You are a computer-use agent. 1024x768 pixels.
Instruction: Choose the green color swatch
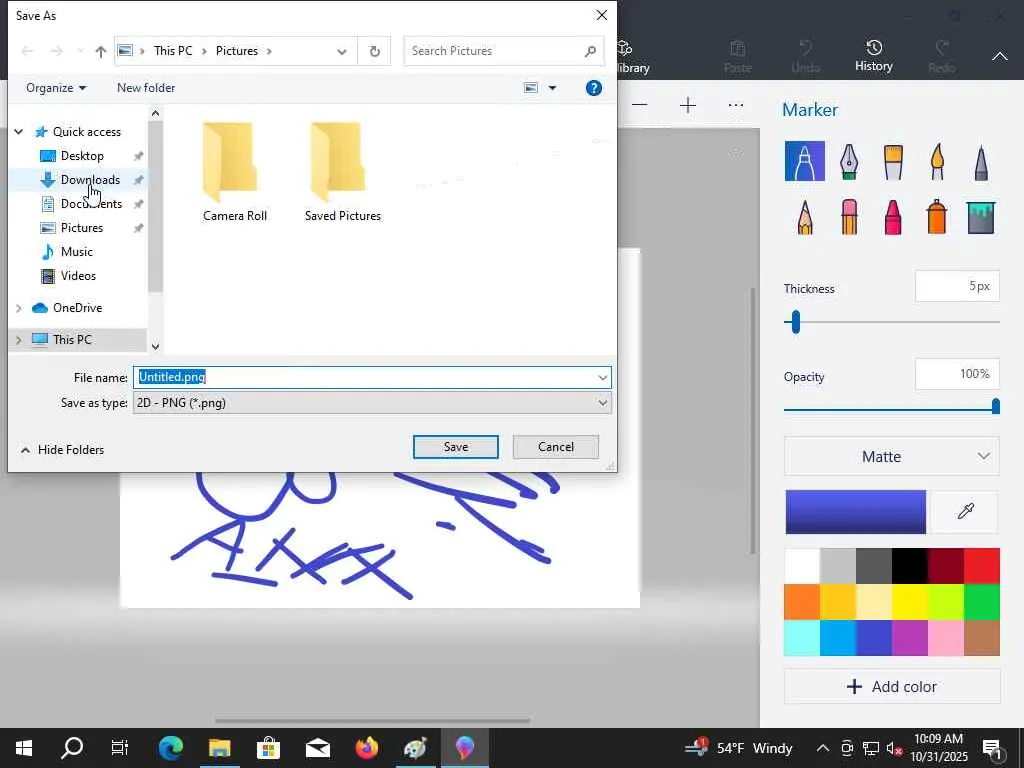click(x=982, y=601)
